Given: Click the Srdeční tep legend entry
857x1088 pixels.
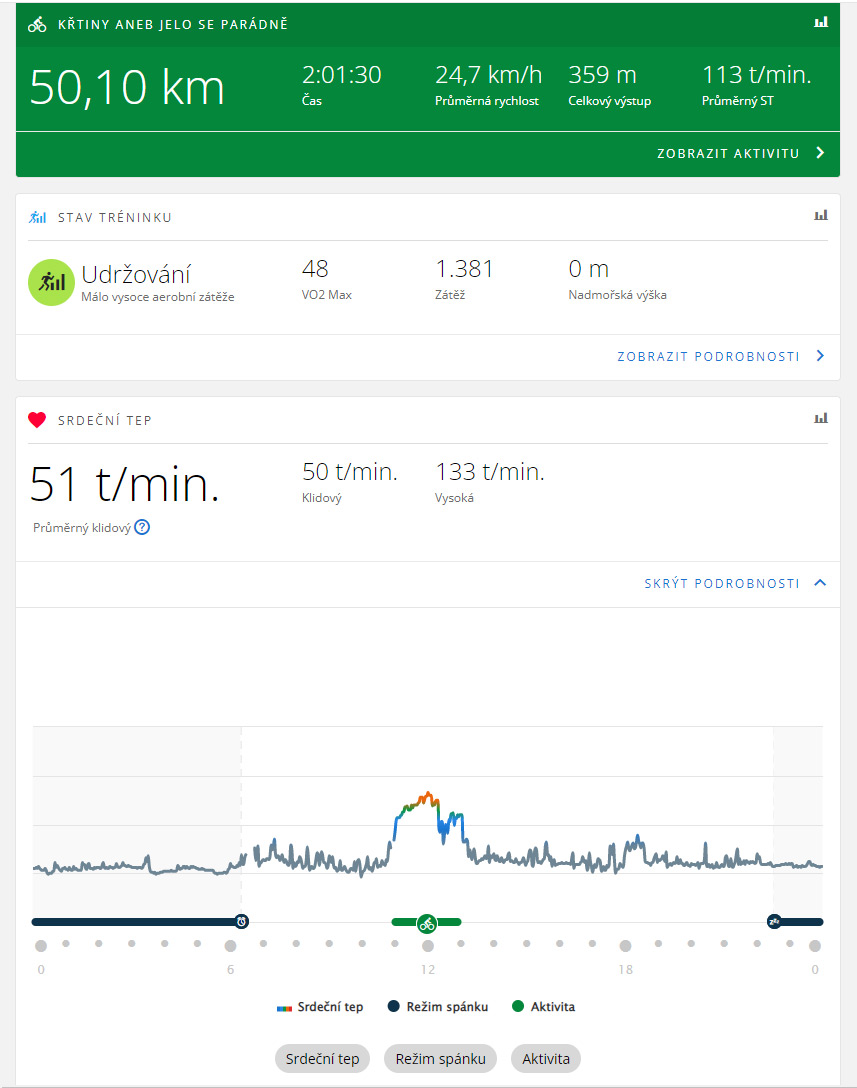Looking at the screenshot, I should [320, 1007].
